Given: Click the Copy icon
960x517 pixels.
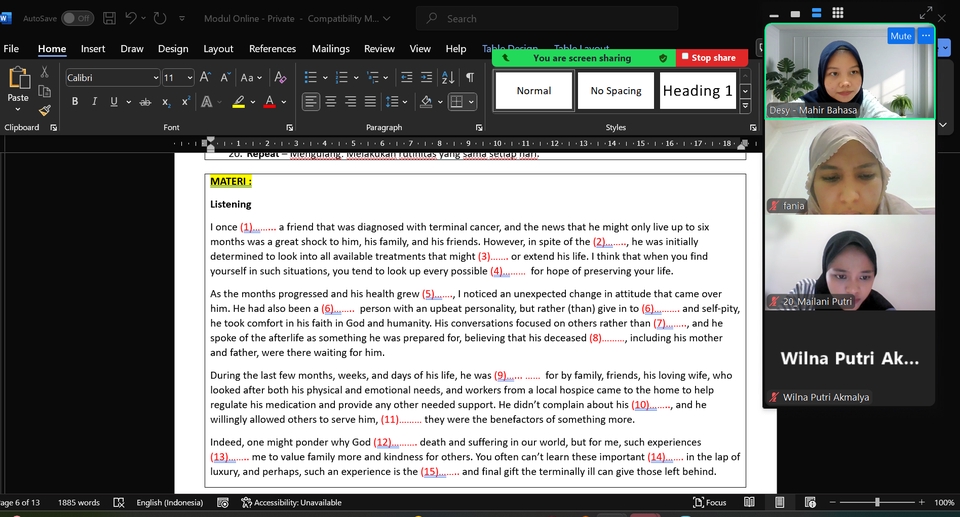Looking at the screenshot, I should (44, 91).
